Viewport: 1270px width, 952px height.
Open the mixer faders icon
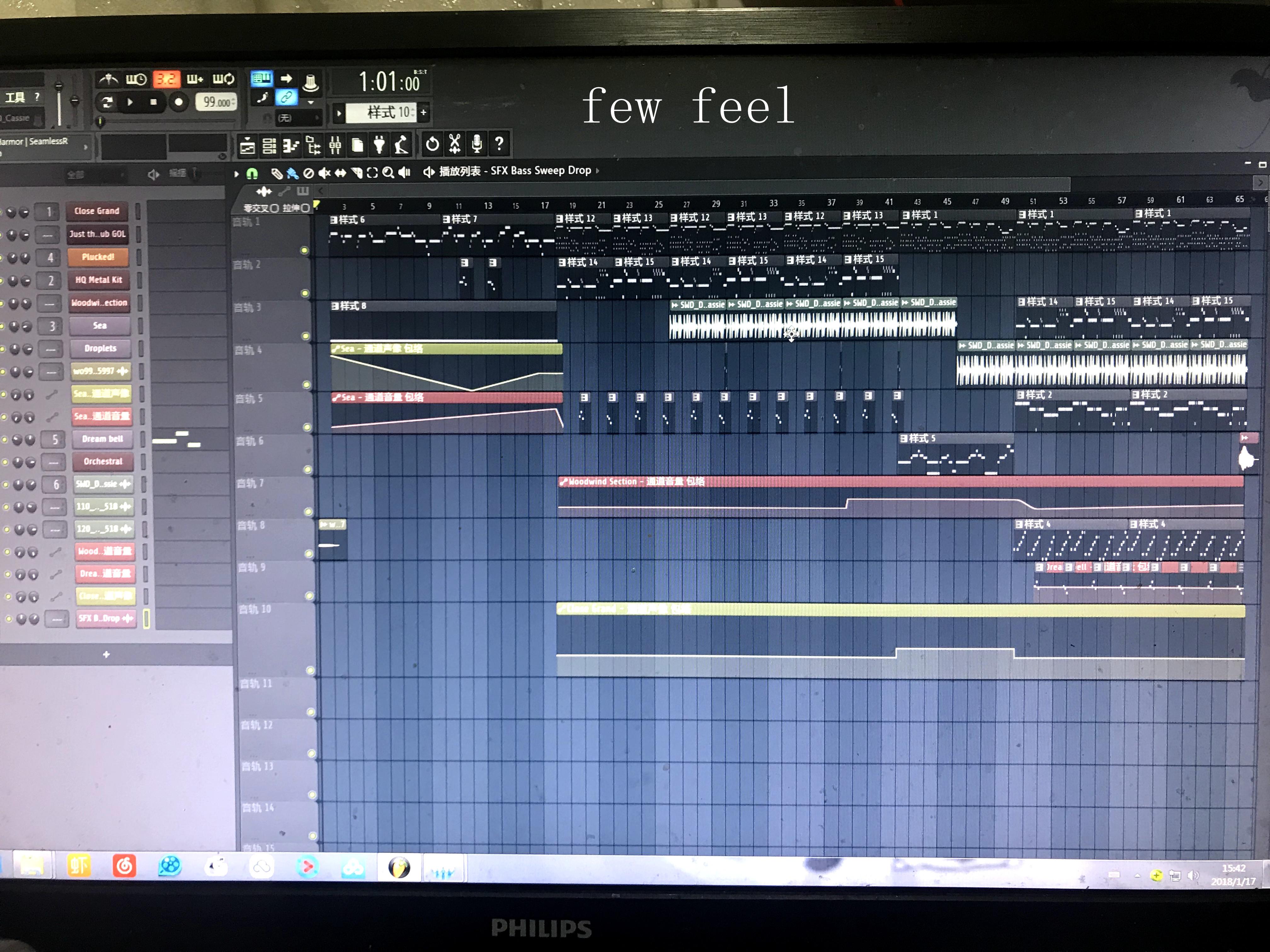coord(335,146)
